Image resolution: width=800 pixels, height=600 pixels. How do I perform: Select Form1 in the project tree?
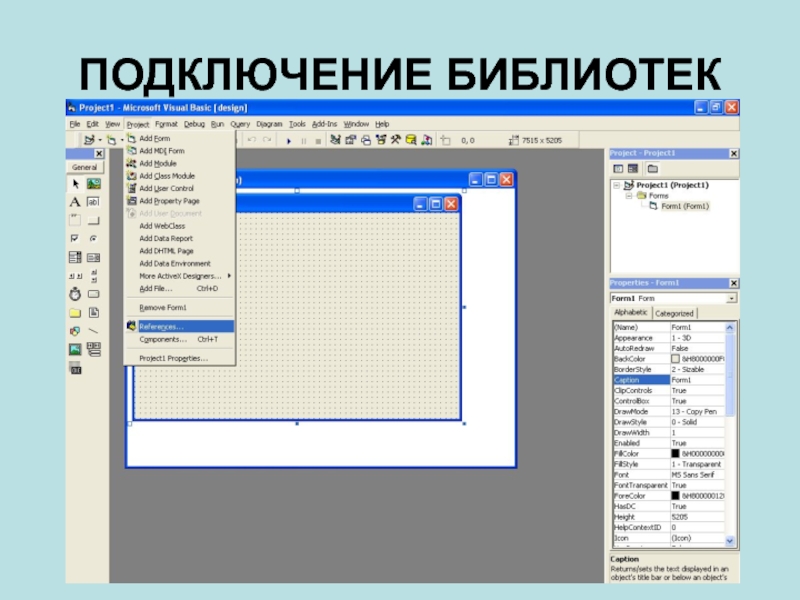tap(684, 206)
